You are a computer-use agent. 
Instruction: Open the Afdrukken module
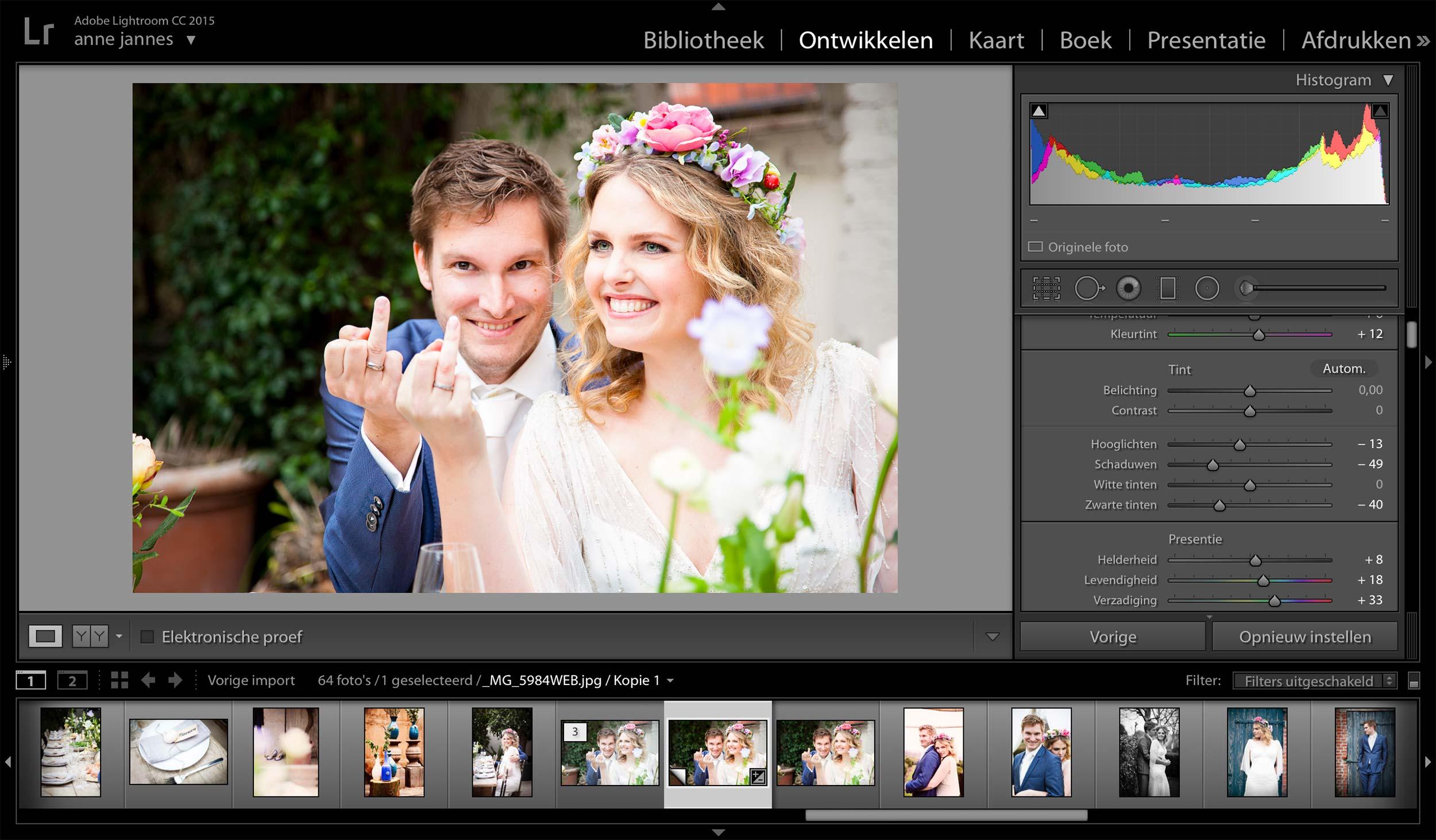tap(1356, 40)
